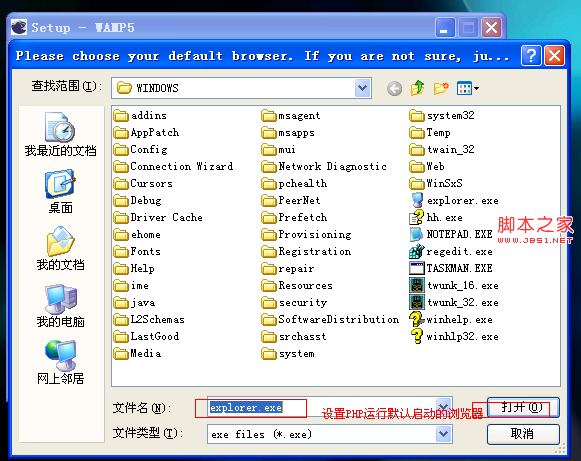Screen dimensions: 581x461
Task: Click the Cancel (取消) button
Action: tap(522, 434)
